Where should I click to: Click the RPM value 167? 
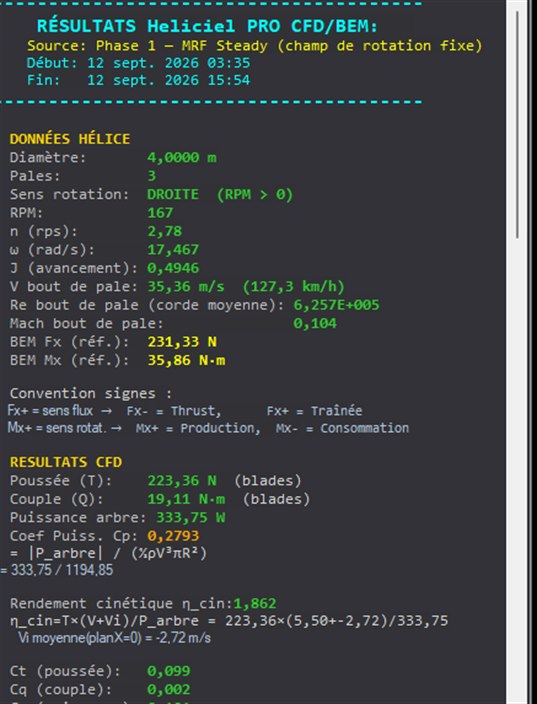point(160,213)
